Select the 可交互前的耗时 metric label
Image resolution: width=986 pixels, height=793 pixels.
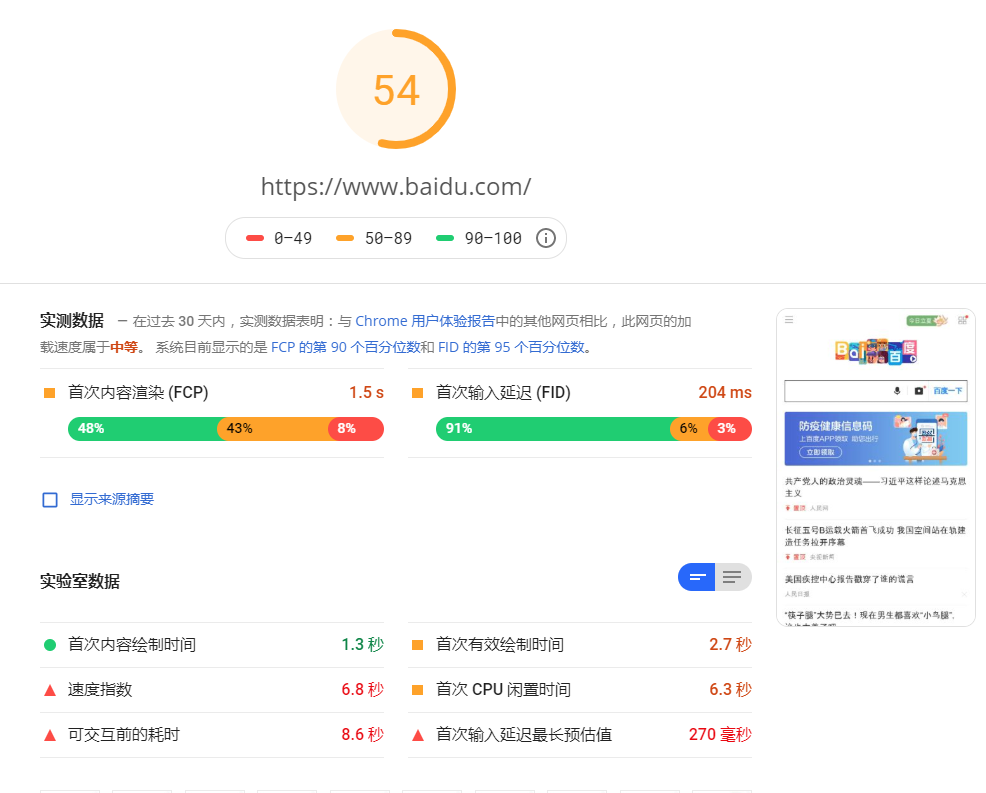pos(124,735)
